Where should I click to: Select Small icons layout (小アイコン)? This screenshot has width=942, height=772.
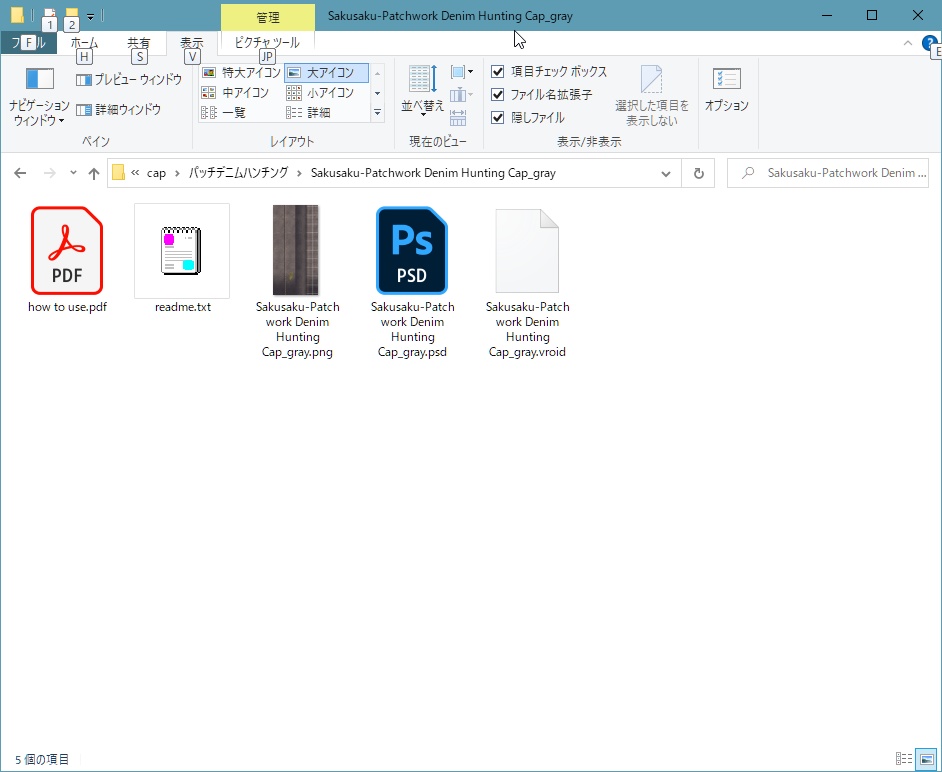point(320,93)
